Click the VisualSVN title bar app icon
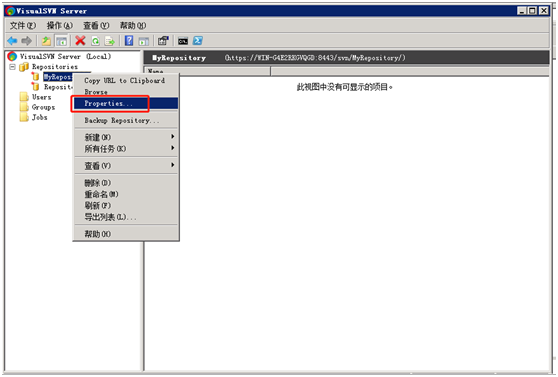 point(10,11)
